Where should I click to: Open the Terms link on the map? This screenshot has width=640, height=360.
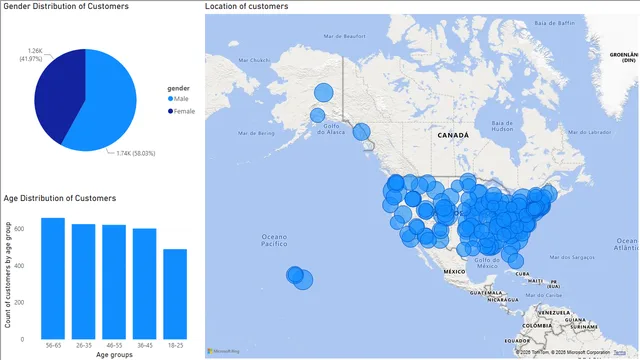[619, 352]
